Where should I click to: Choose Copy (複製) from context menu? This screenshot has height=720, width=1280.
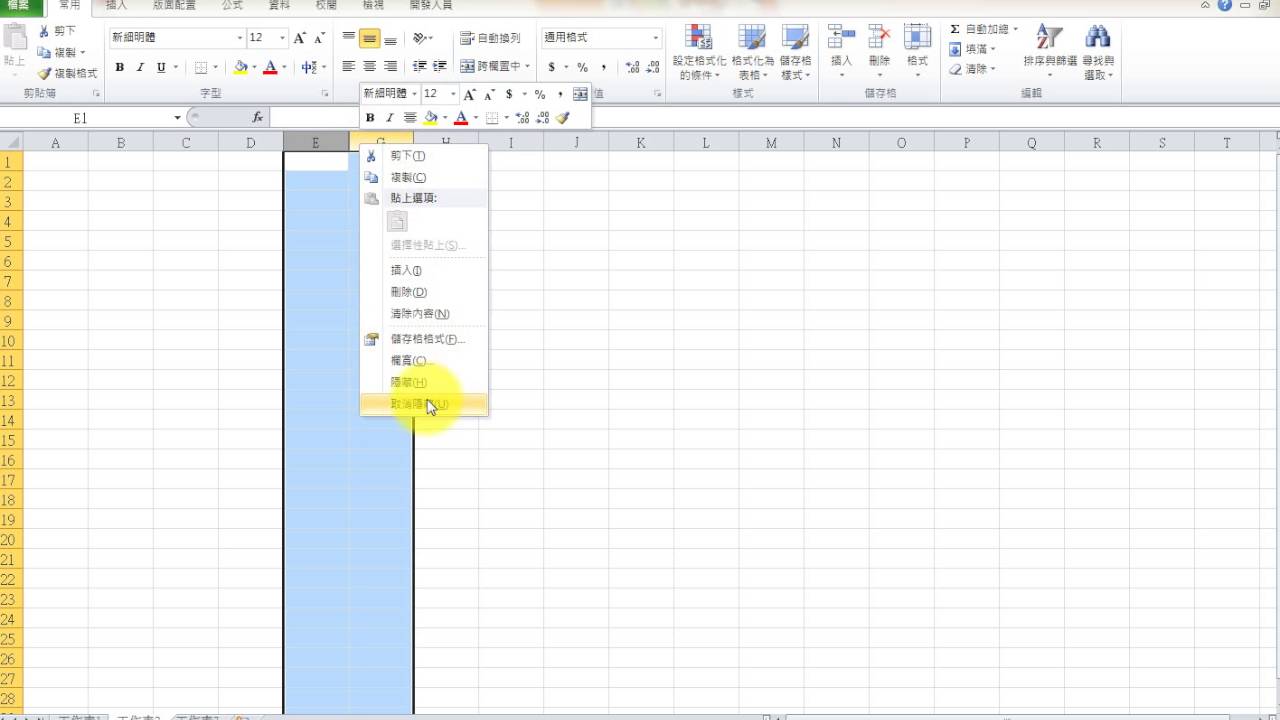pos(424,177)
